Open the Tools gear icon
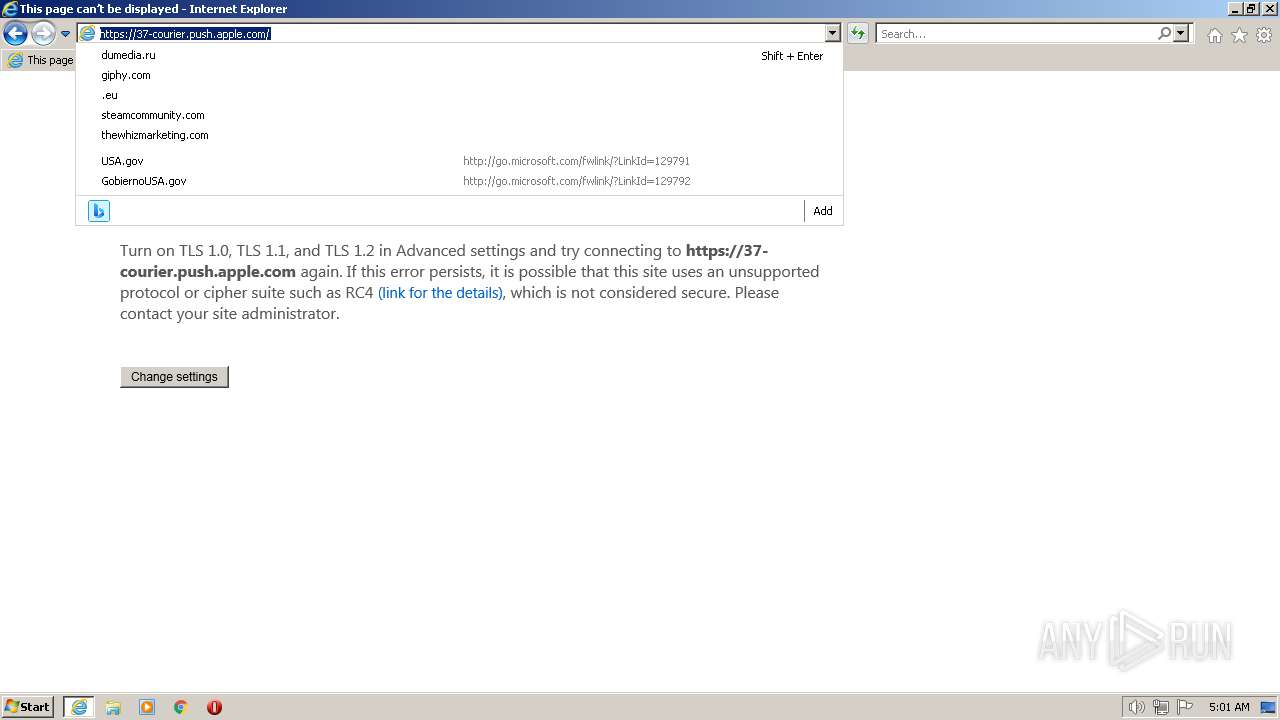The image size is (1280, 720). [x=1264, y=35]
